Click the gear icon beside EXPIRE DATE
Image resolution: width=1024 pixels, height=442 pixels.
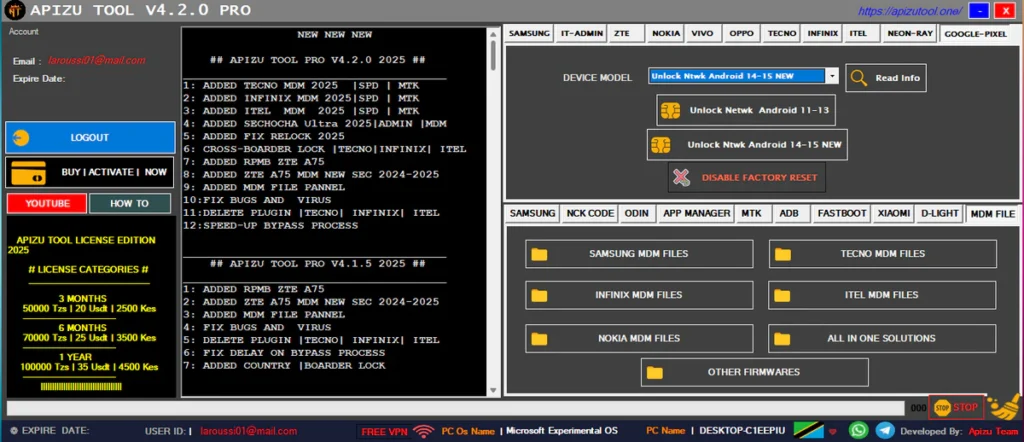pyautogui.click(x=14, y=431)
